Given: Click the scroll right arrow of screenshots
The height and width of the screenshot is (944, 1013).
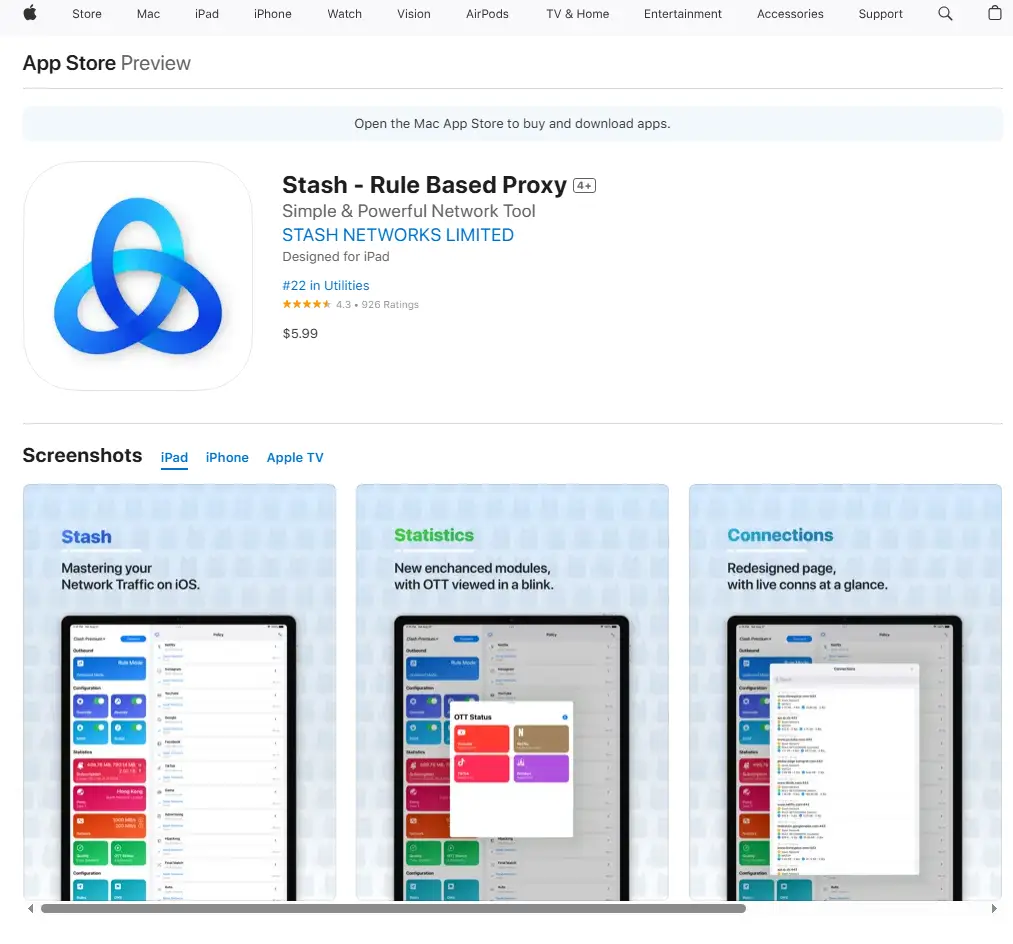Looking at the screenshot, I should tap(994, 908).
